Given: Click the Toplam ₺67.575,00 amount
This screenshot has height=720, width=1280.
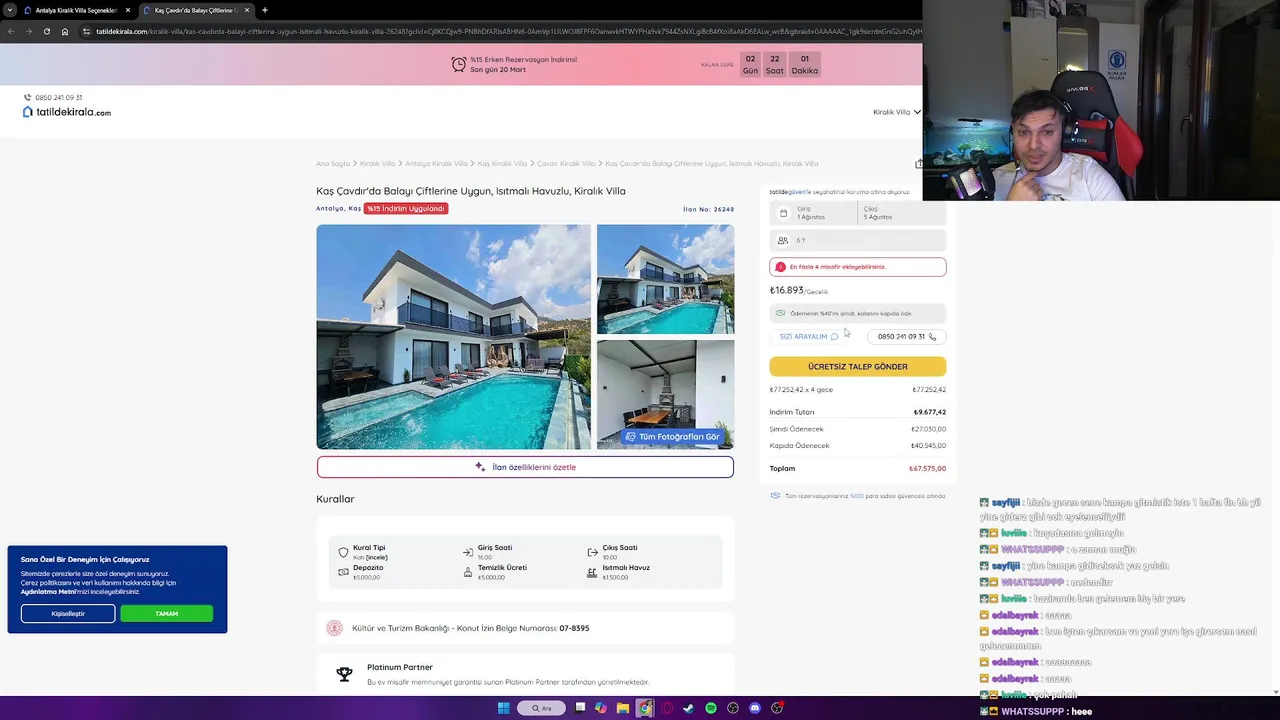Looking at the screenshot, I should [x=927, y=468].
